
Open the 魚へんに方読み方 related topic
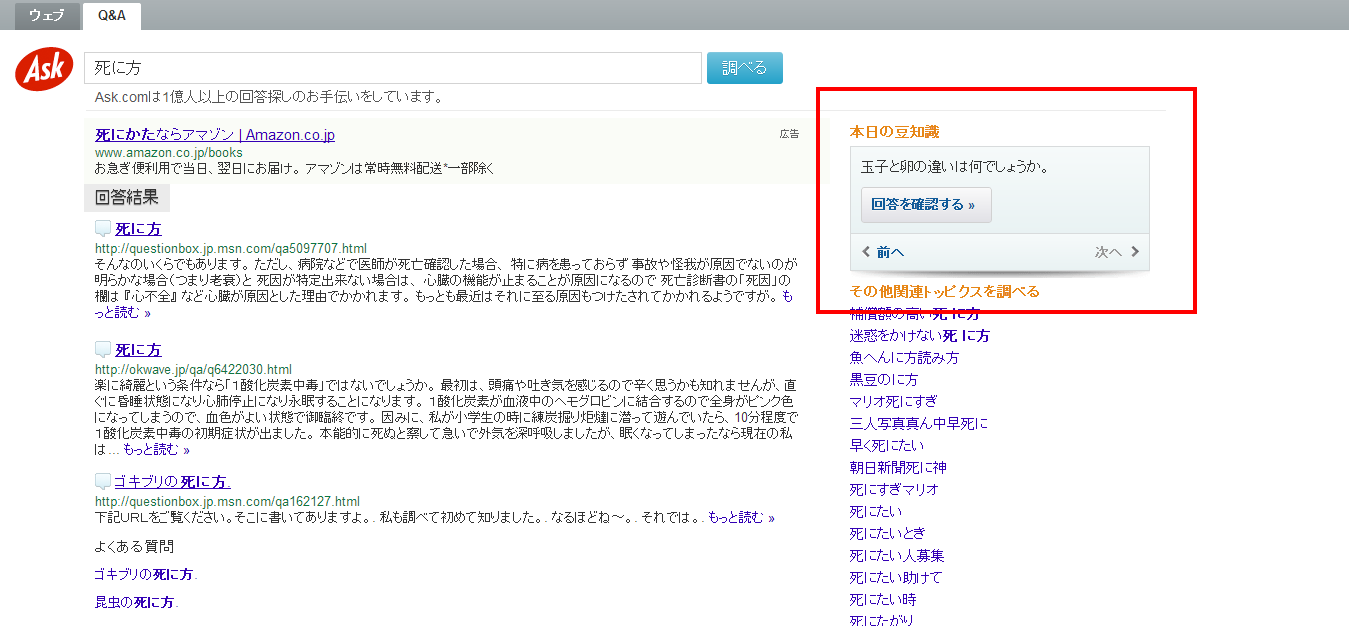(x=904, y=357)
